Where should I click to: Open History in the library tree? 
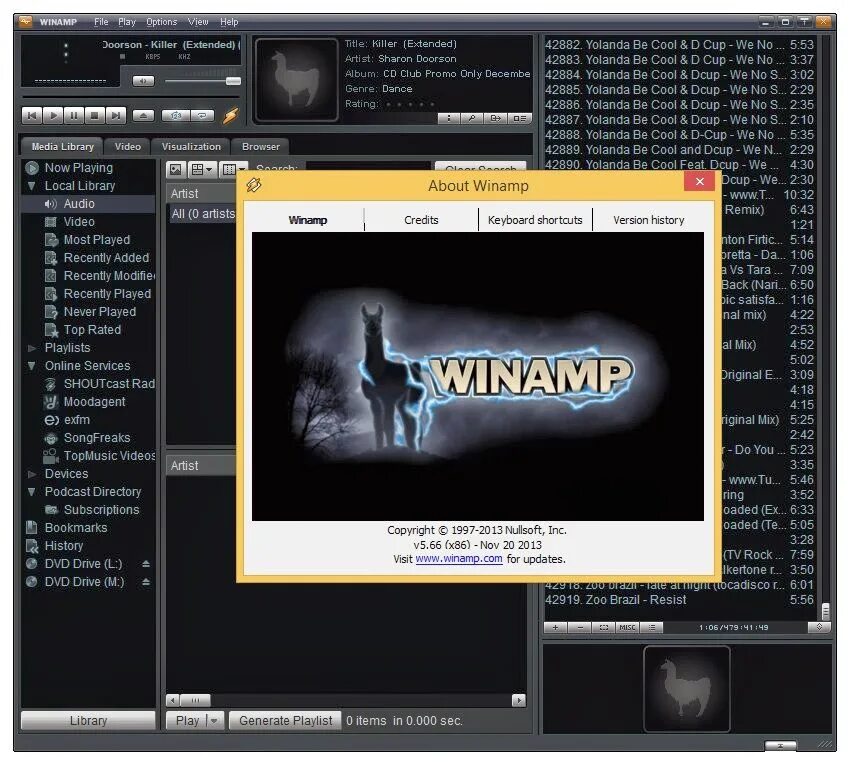64,545
